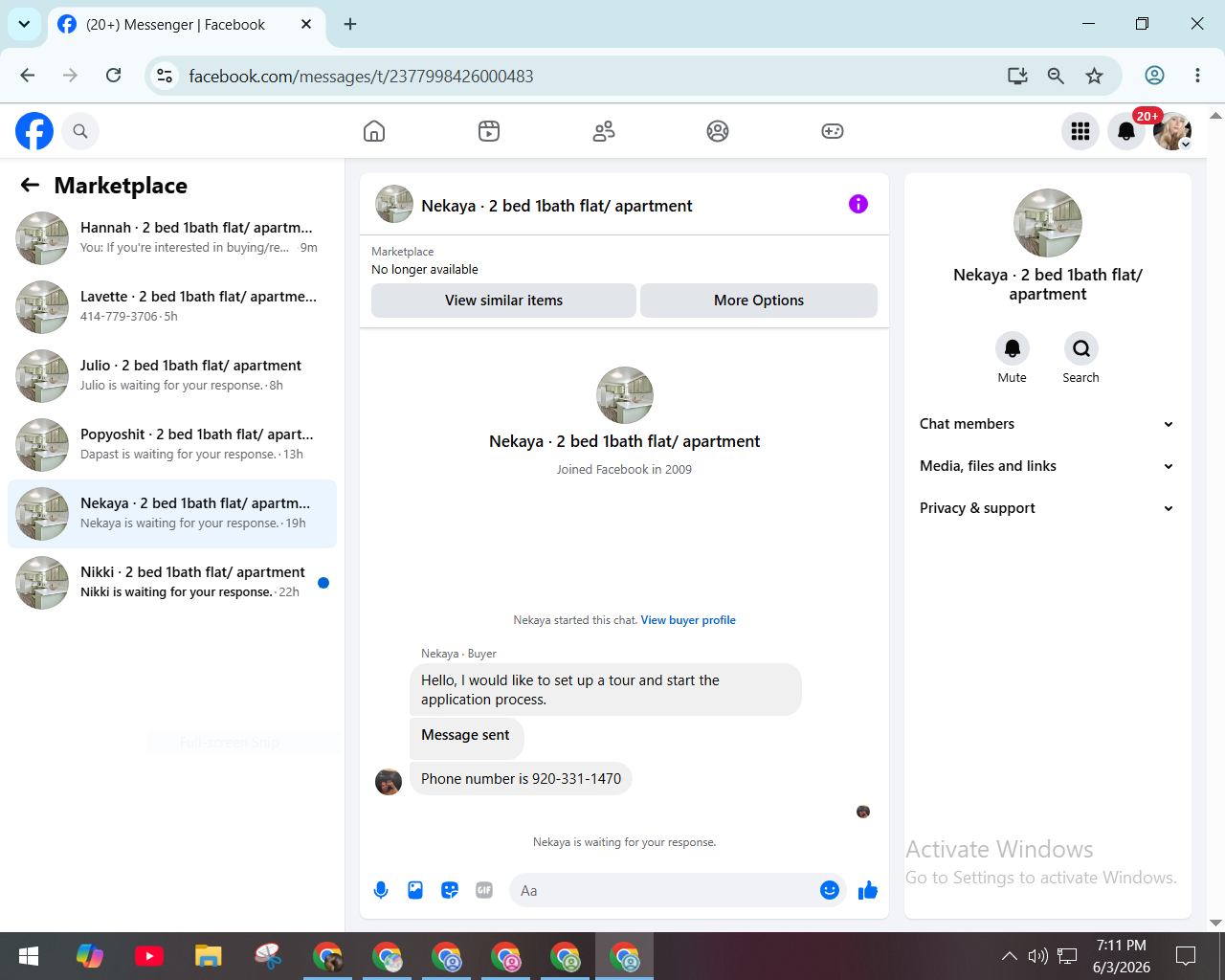
Task: Click message 'Phone number is 920-331-1470'
Action: coord(521,779)
